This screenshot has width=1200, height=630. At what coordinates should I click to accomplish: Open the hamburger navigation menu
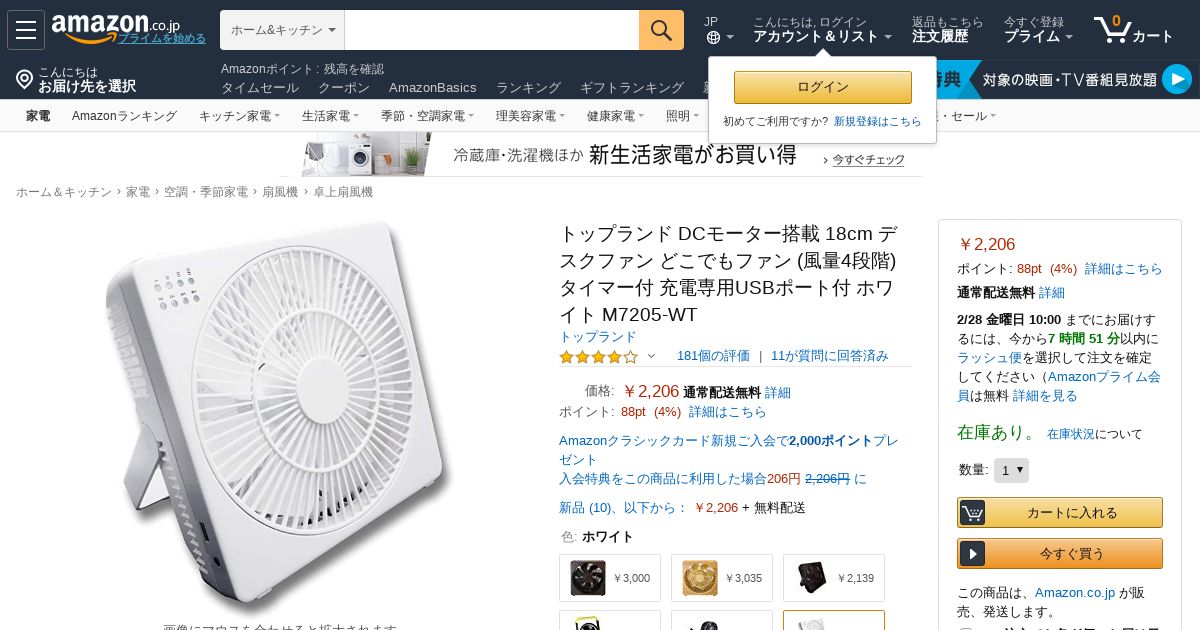[x=26, y=30]
